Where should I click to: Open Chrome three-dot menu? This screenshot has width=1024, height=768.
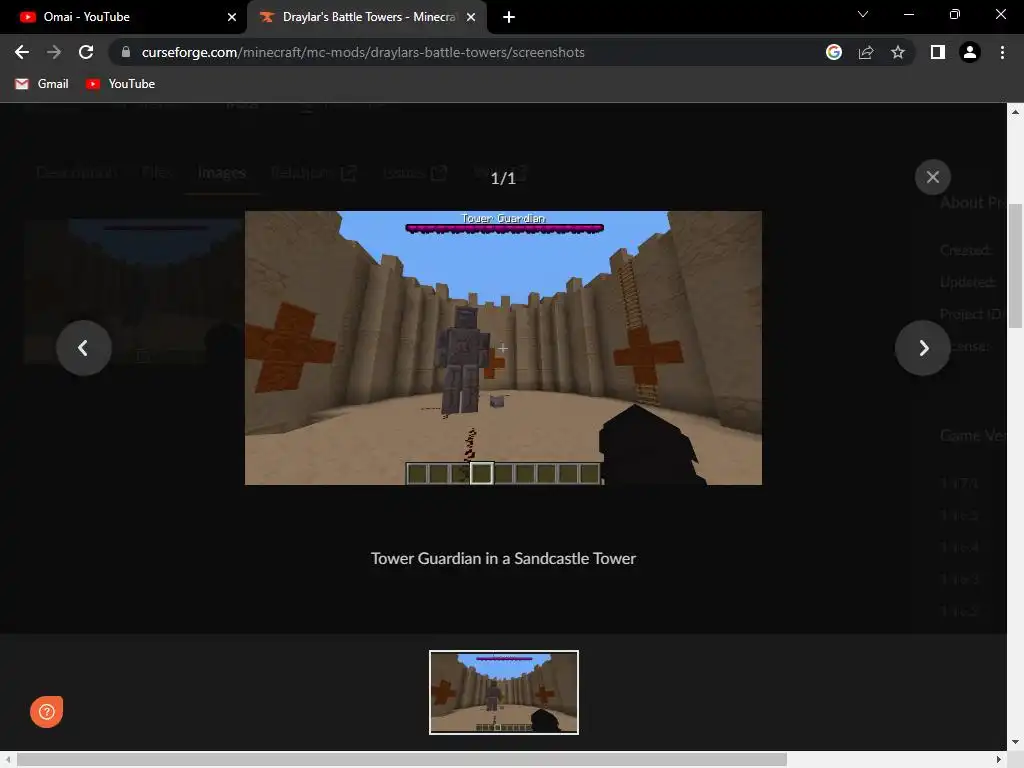point(1002,52)
